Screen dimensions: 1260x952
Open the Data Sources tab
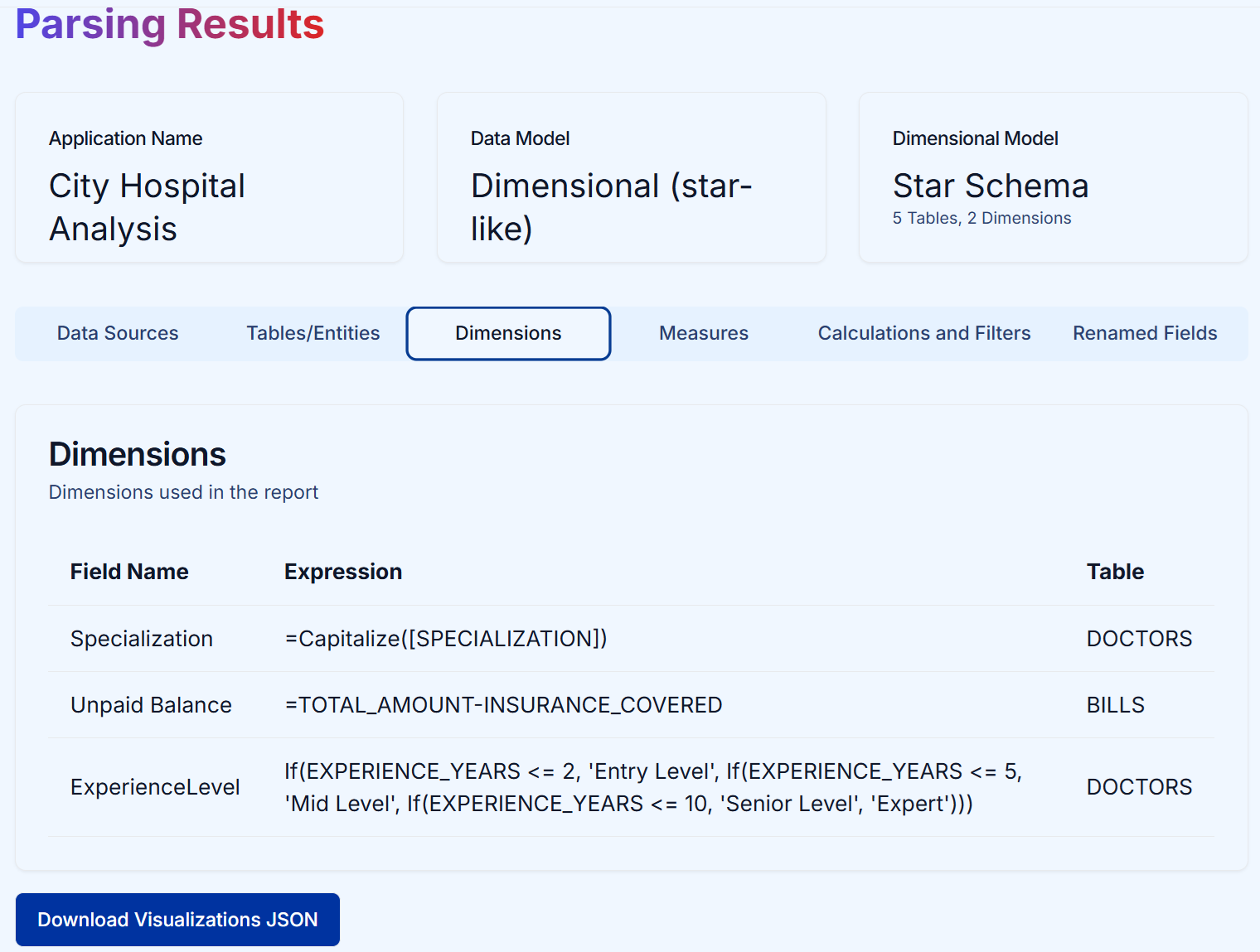tap(118, 333)
